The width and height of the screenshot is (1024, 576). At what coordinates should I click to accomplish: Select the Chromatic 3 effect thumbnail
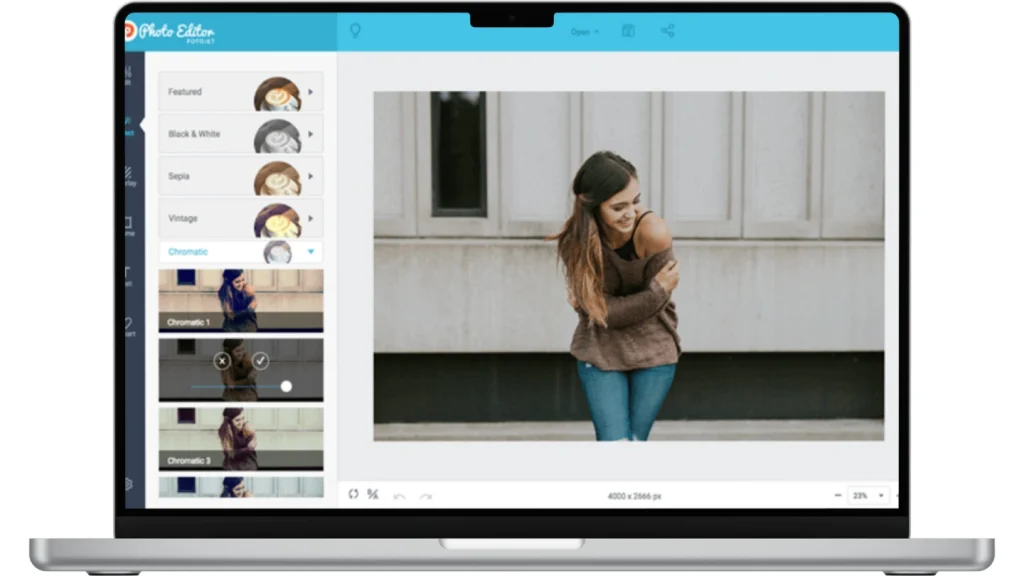240,438
